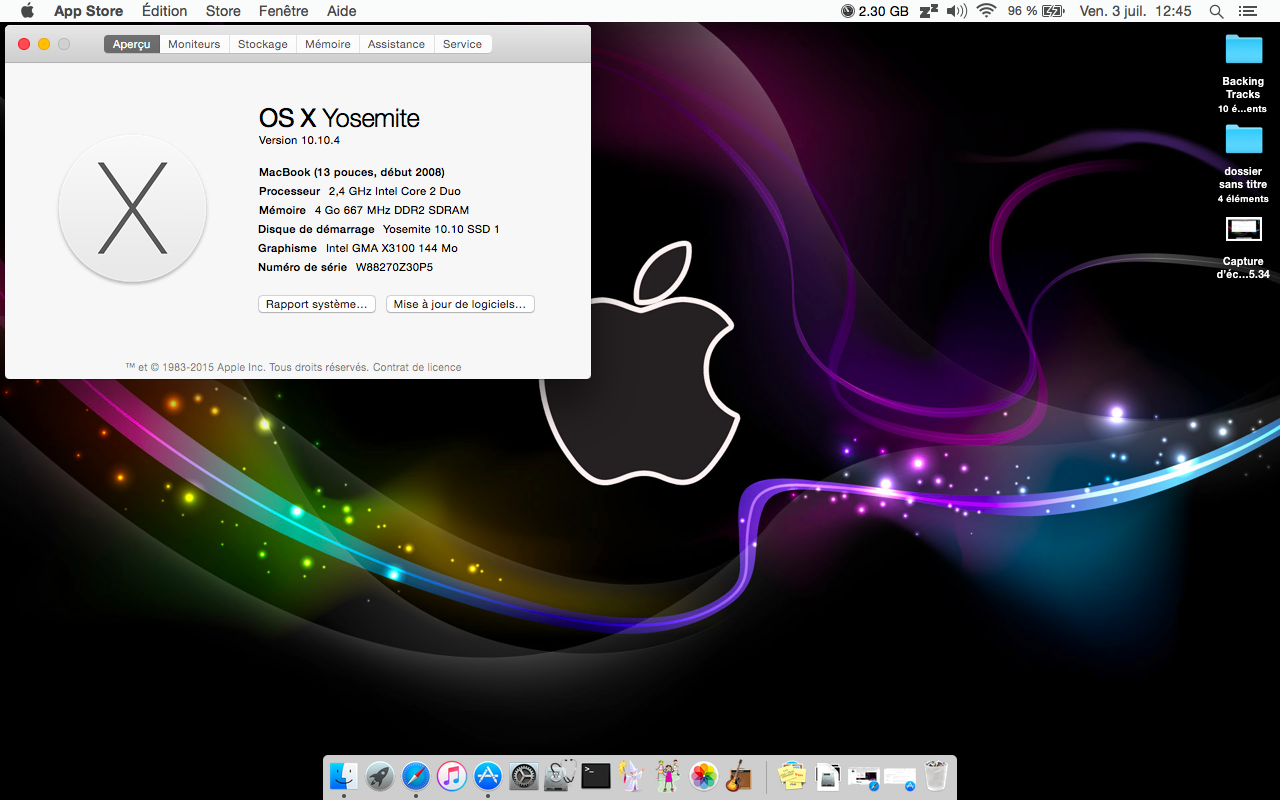Image resolution: width=1280 pixels, height=800 pixels.
Task: Select the Capture d'écran desktop file
Action: coord(1243,247)
